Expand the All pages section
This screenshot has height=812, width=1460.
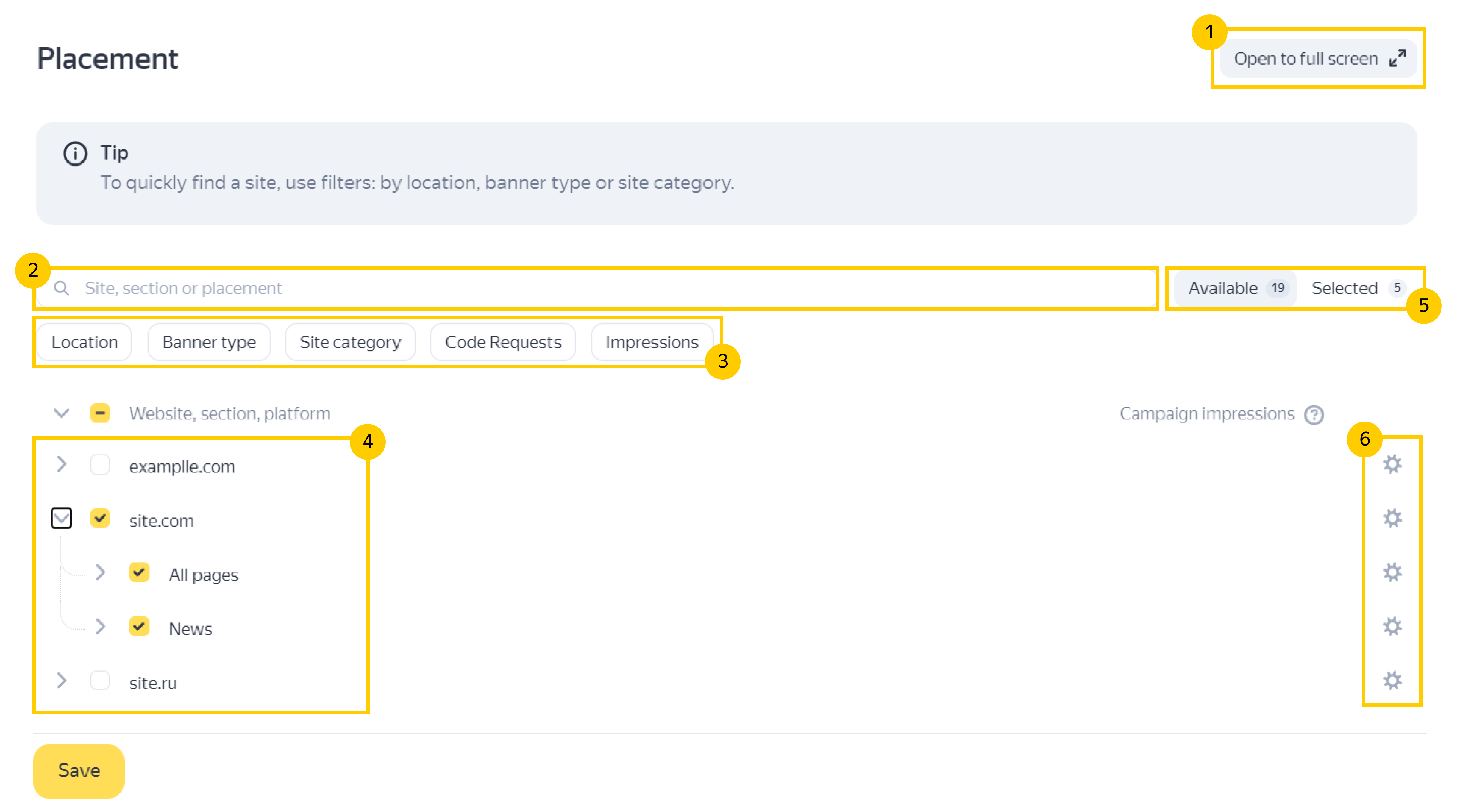100,572
